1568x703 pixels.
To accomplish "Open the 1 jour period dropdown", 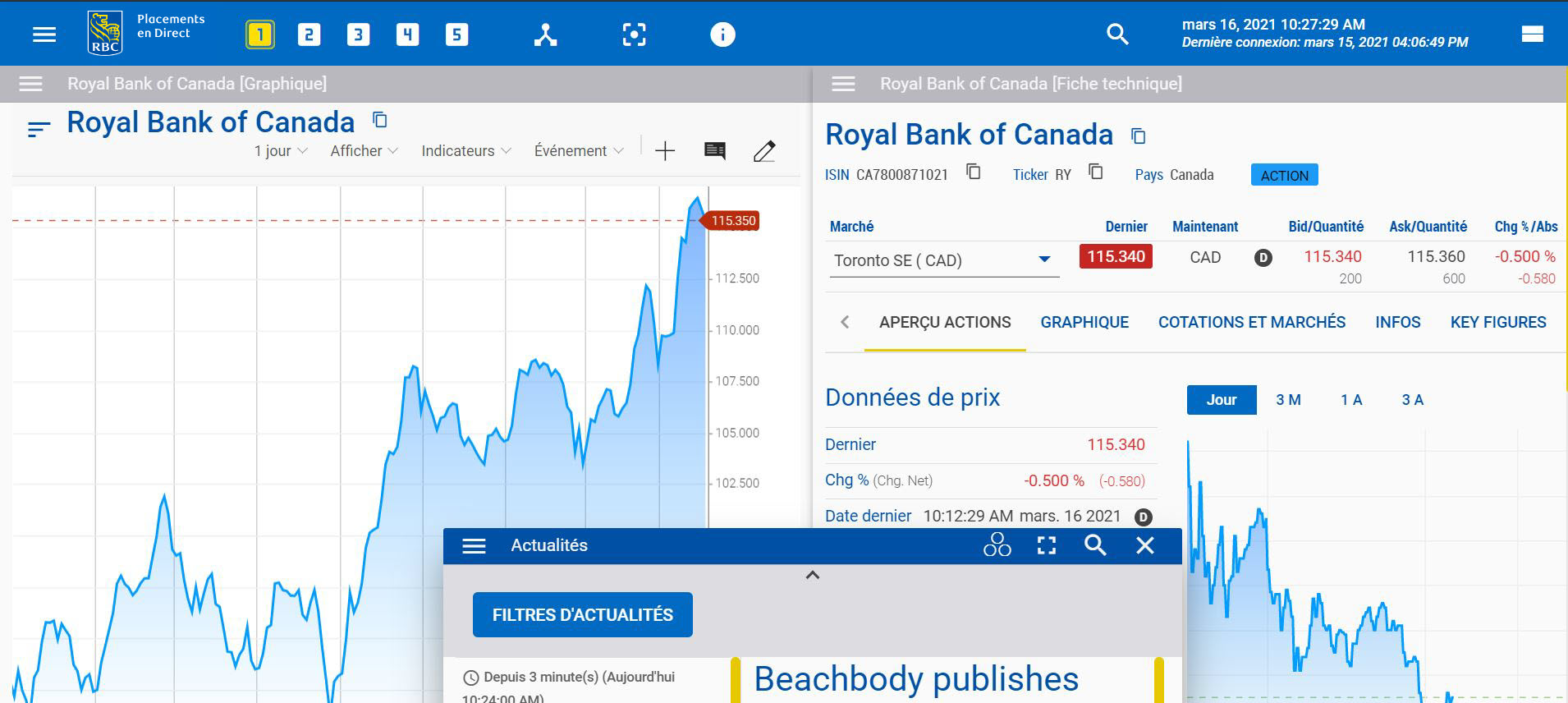I will (x=281, y=151).
